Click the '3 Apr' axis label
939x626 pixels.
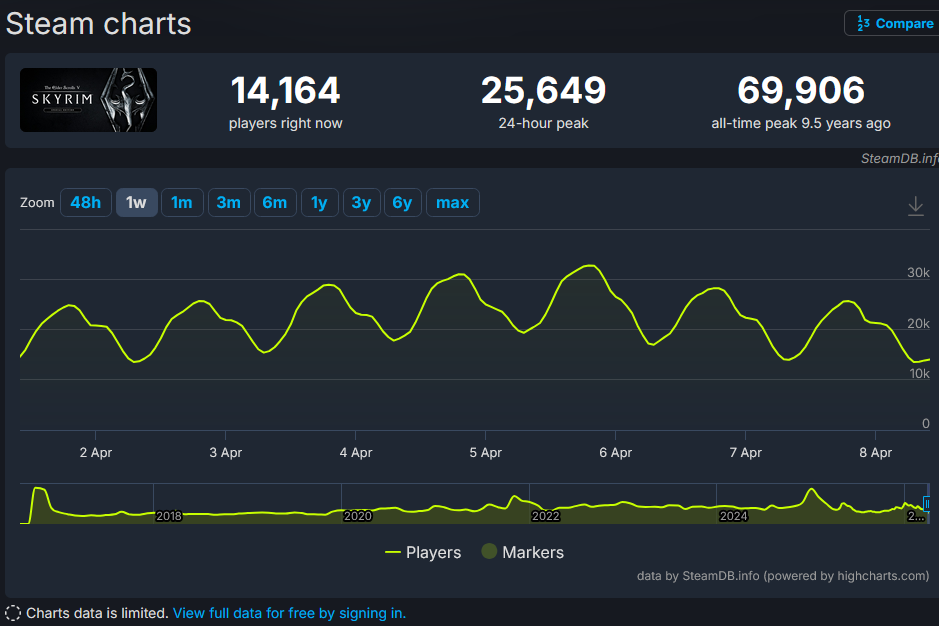226,453
